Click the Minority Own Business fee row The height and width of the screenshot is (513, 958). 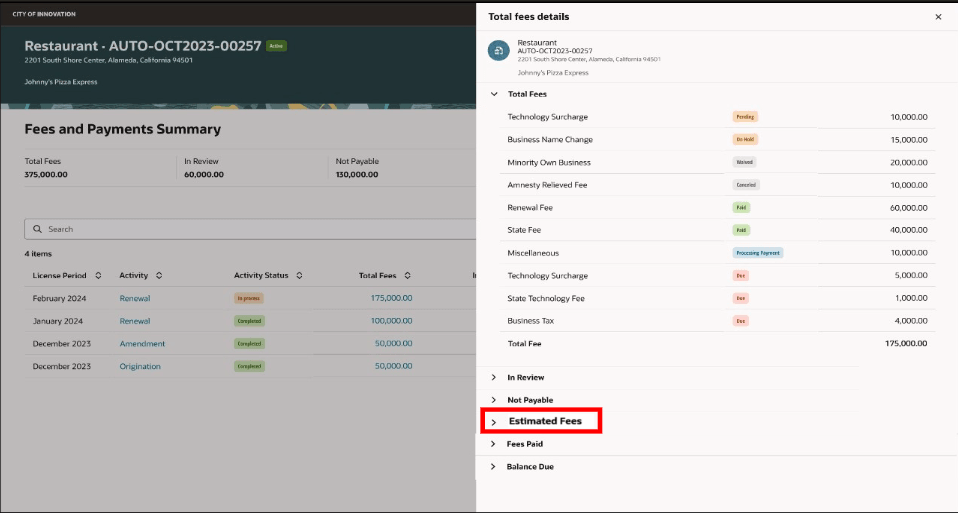pos(717,162)
